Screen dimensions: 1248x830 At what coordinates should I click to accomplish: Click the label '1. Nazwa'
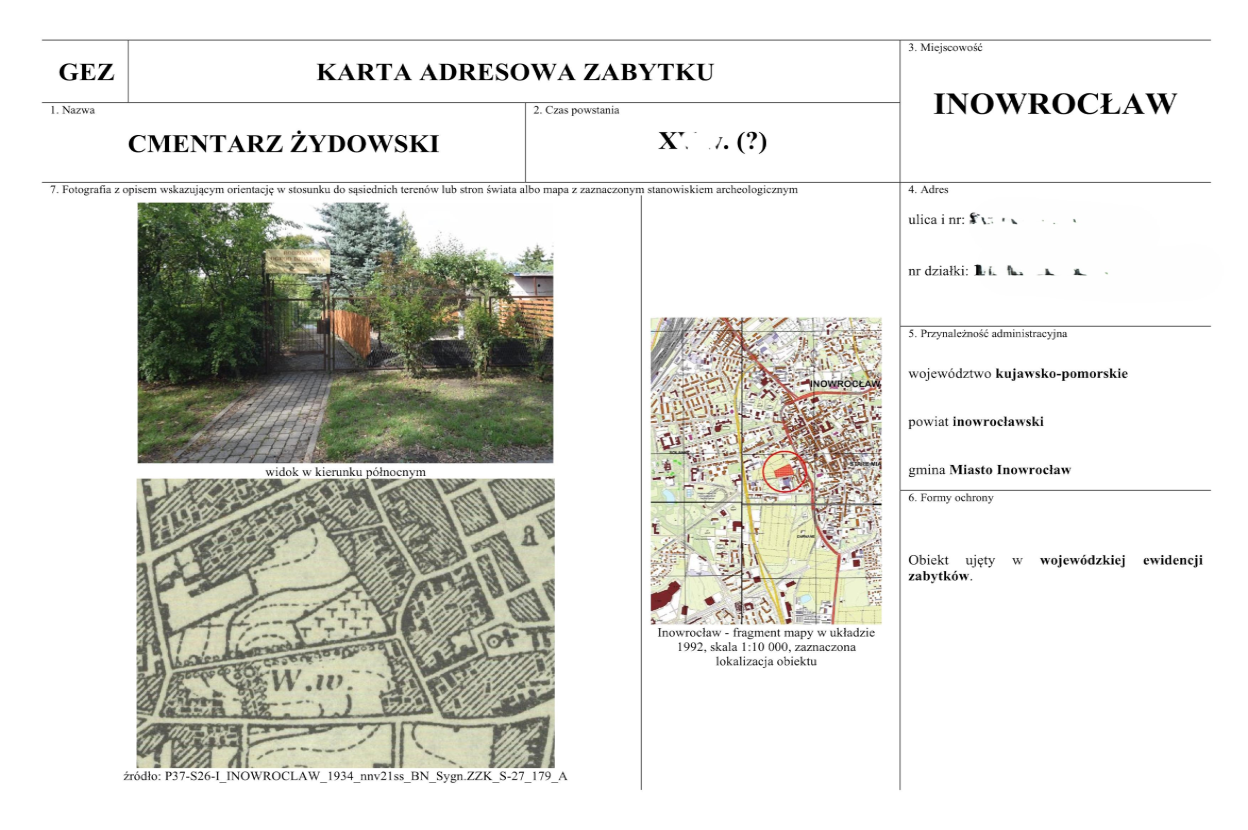pyautogui.click(x=72, y=110)
